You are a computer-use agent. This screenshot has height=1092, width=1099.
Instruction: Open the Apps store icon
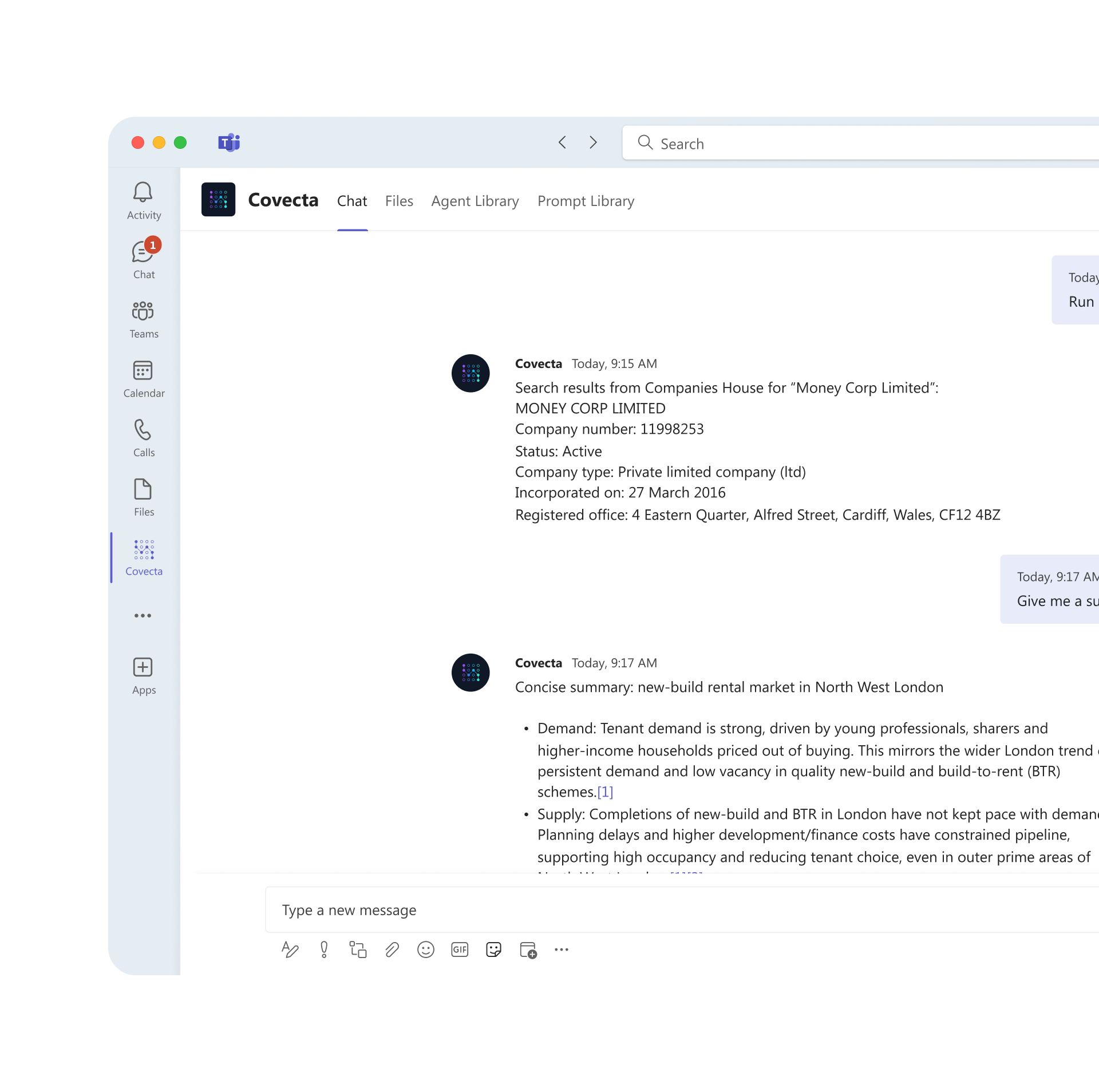[143, 675]
